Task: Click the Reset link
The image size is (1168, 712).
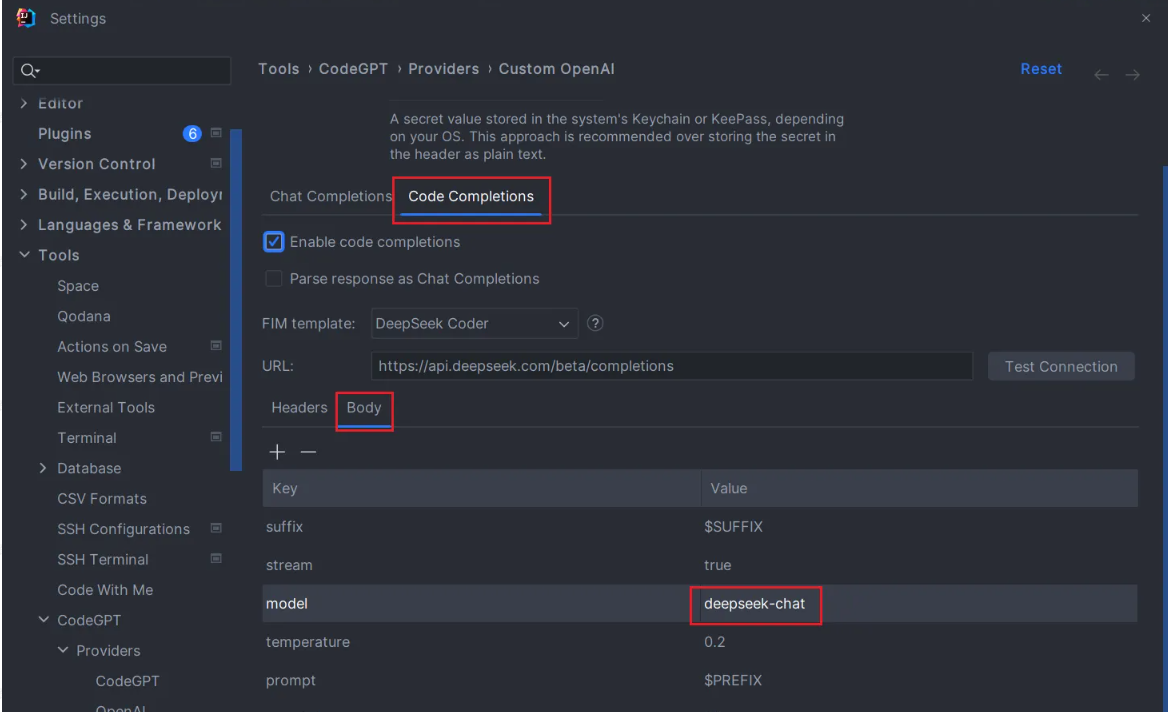Action: 1041,69
